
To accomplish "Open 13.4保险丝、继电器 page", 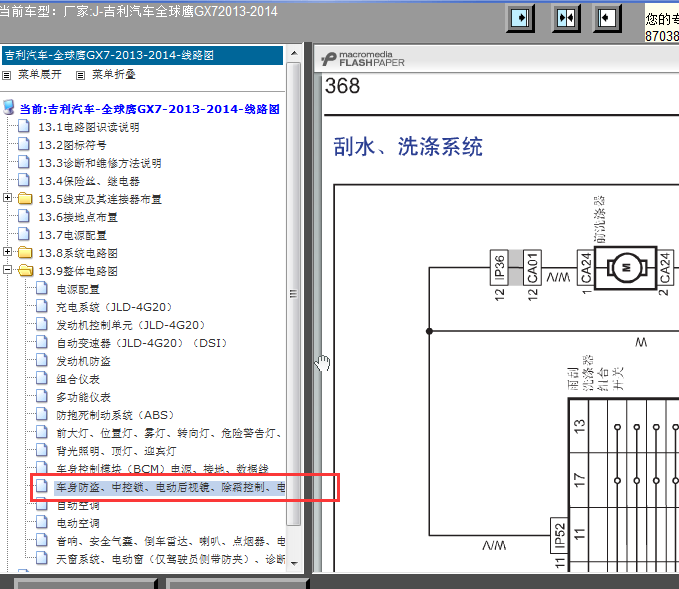I will pyautogui.click(x=89, y=181).
